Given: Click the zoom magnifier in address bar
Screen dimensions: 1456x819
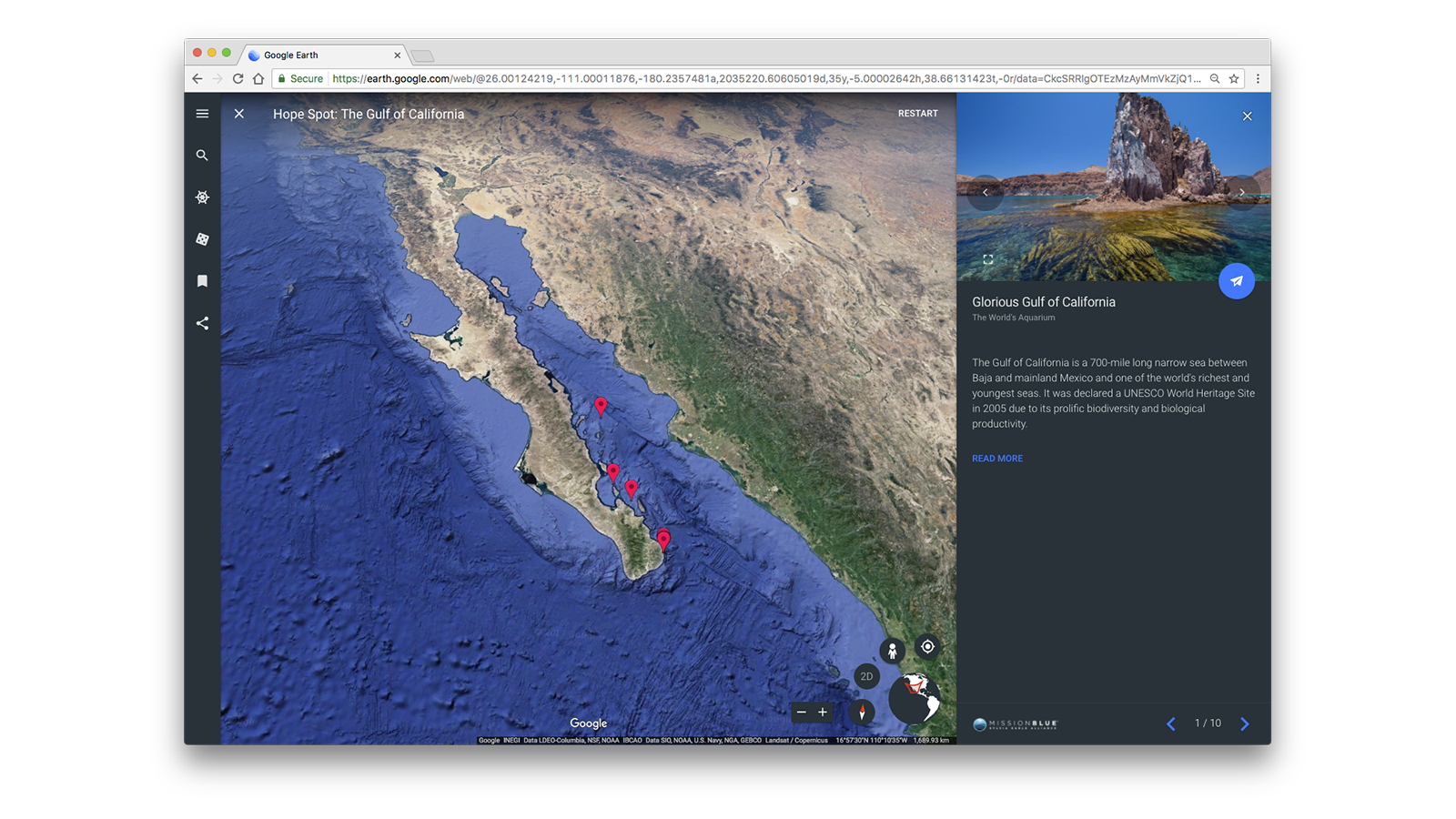Looking at the screenshot, I should coord(1215,79).
